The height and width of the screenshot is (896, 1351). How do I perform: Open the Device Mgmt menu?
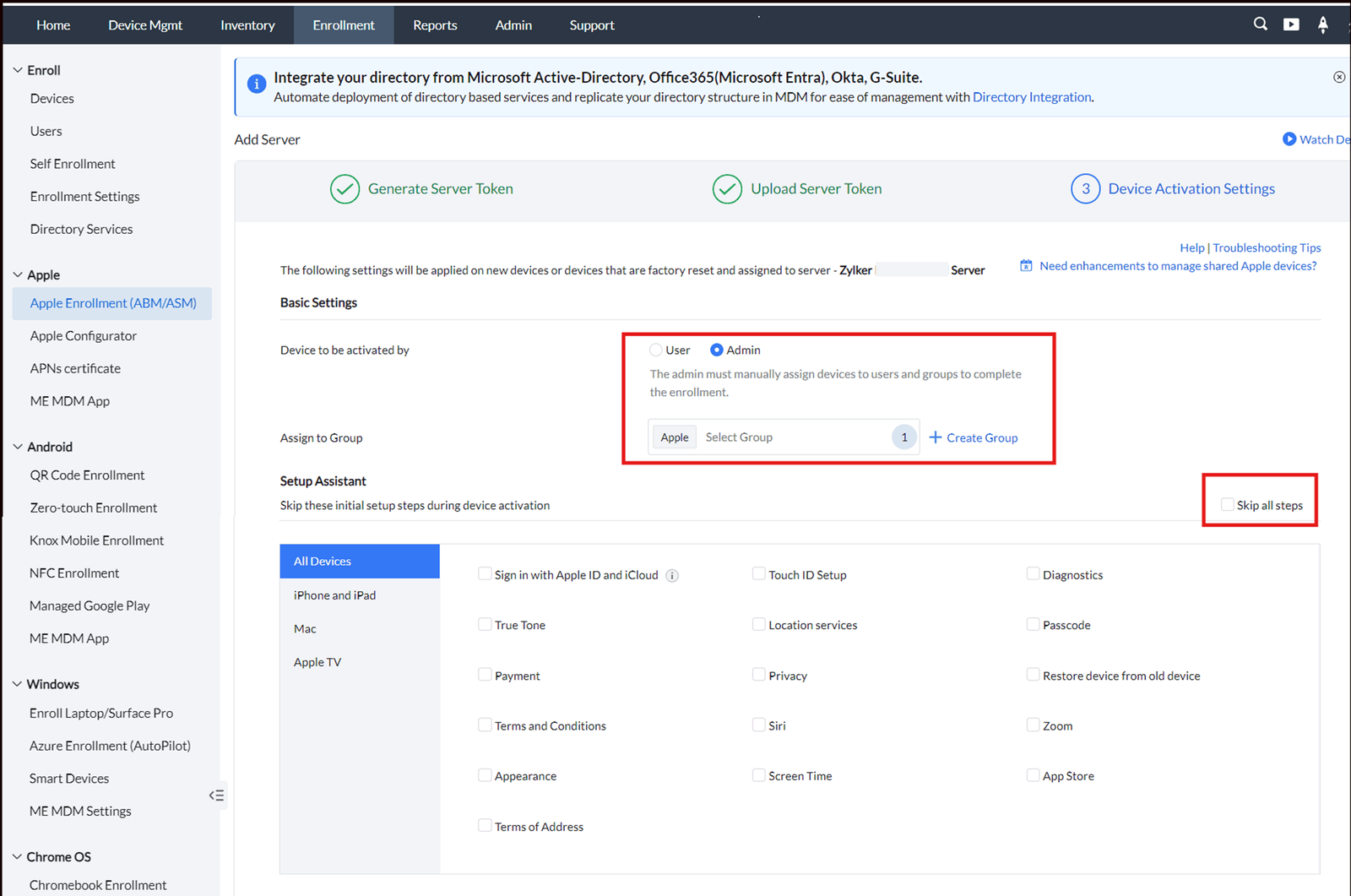145,25
